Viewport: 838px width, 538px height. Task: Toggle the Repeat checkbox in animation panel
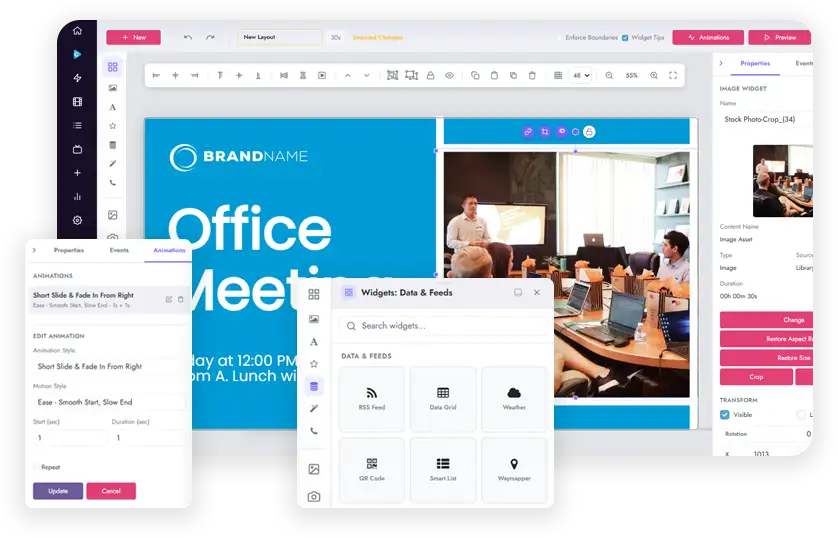(37, 467)
